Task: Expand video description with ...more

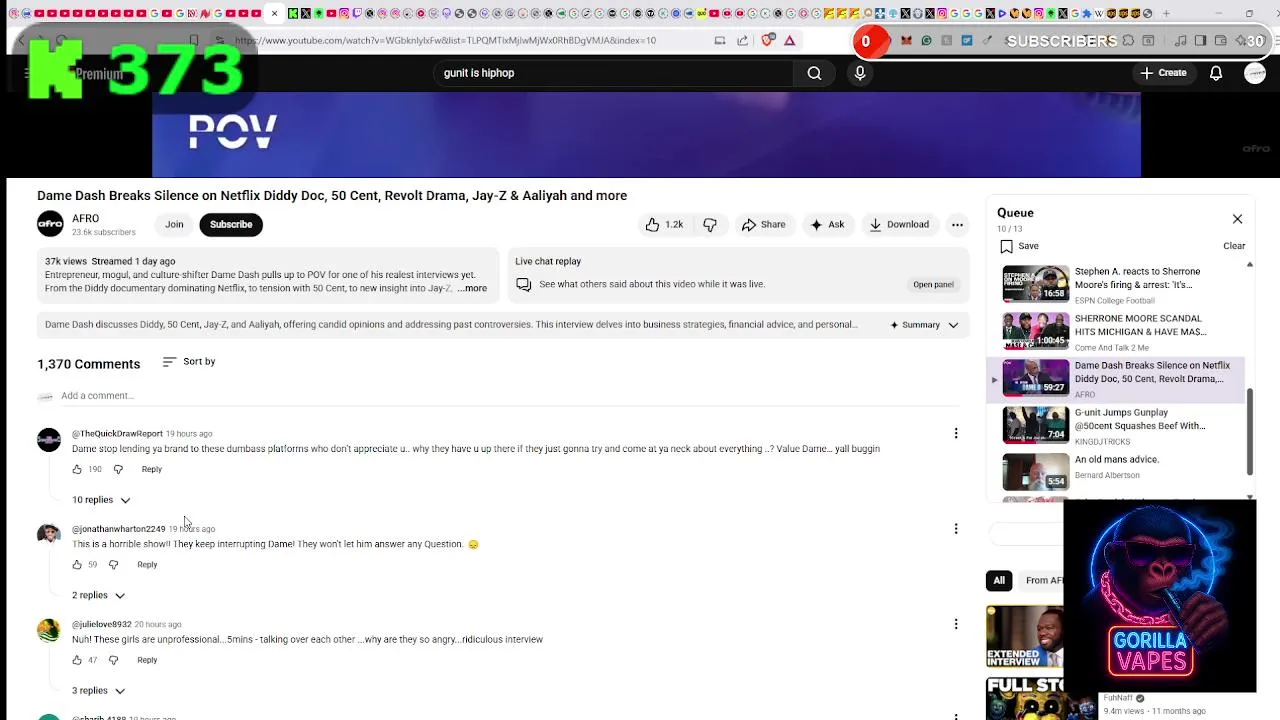Action: [x=472, y=288]
